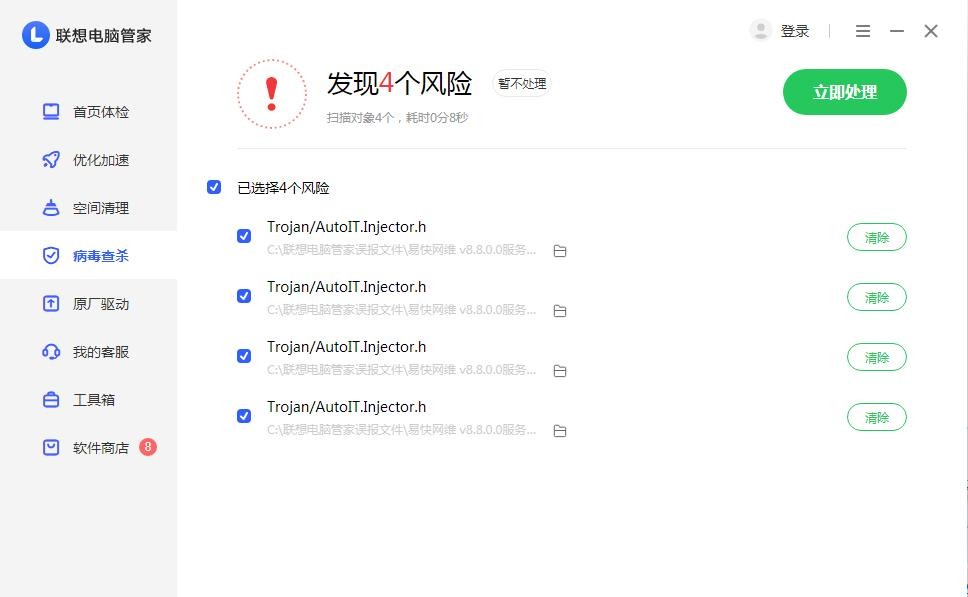This screenshot has height=597, width=968.
Task: Uncheck the third Trojan/AutoIT.Injector.h checkbox
Action: (244, 356)
